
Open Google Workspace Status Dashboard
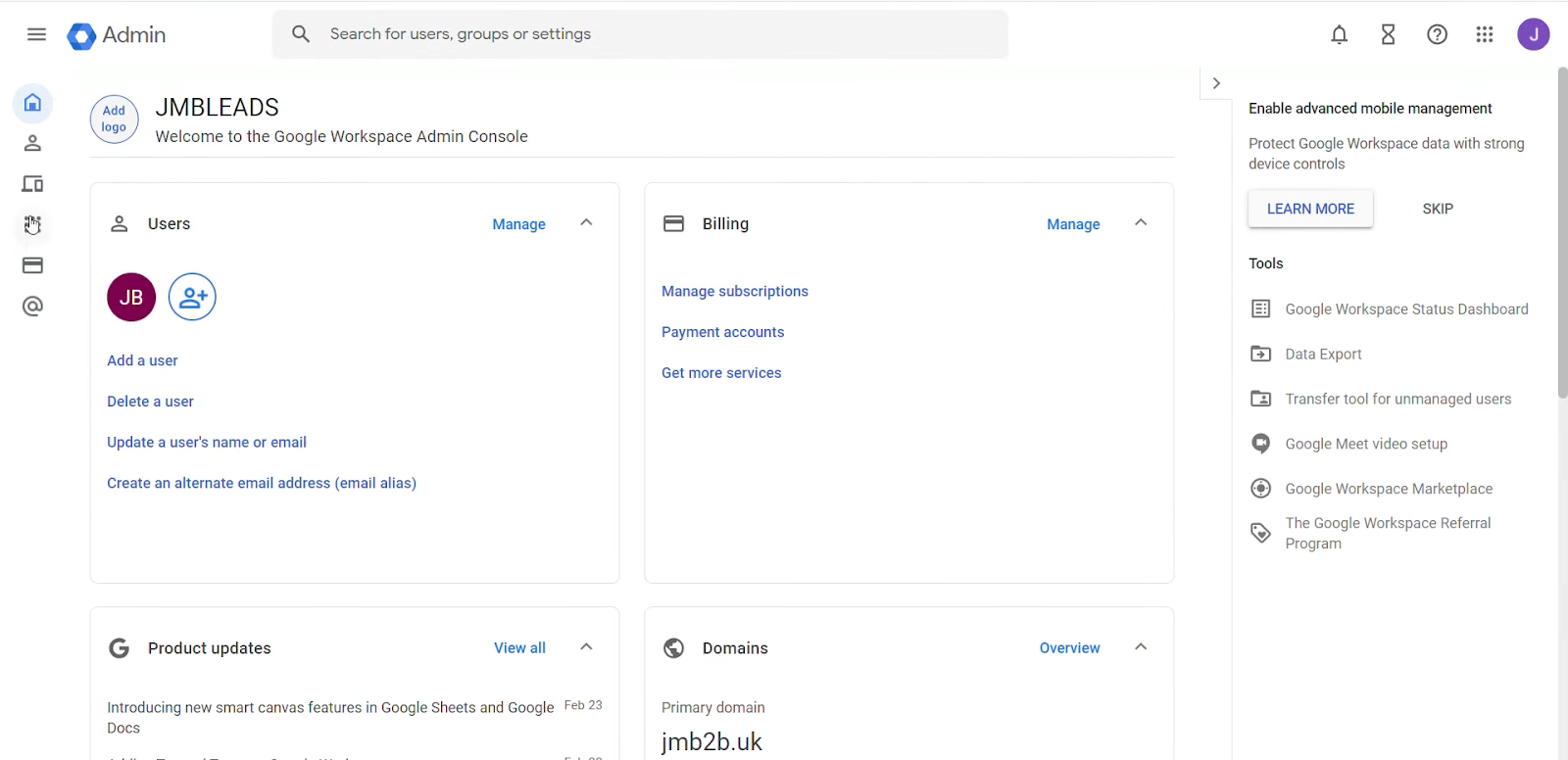[1406, 309]
